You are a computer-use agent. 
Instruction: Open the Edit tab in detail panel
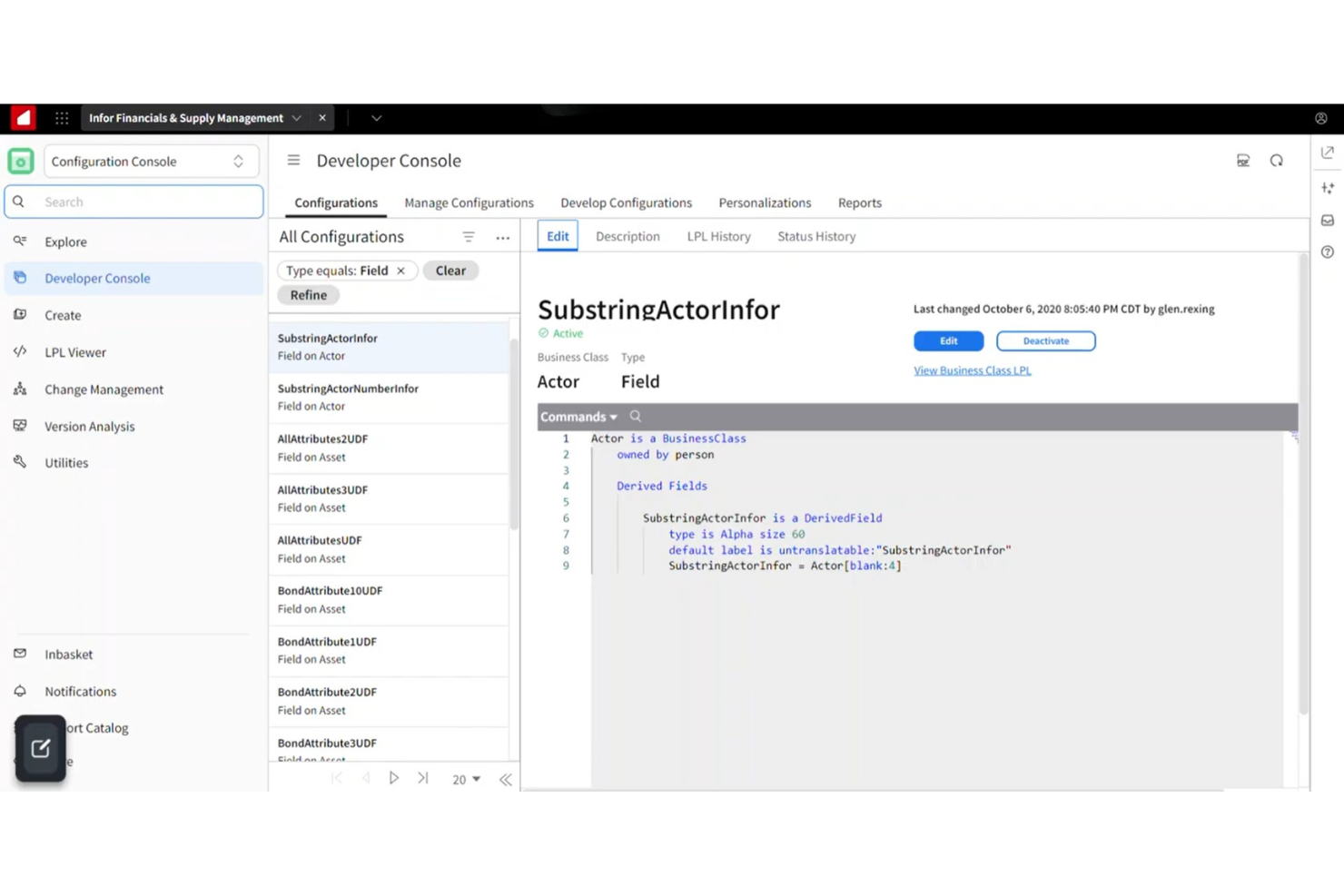click(x=558, y=236)
